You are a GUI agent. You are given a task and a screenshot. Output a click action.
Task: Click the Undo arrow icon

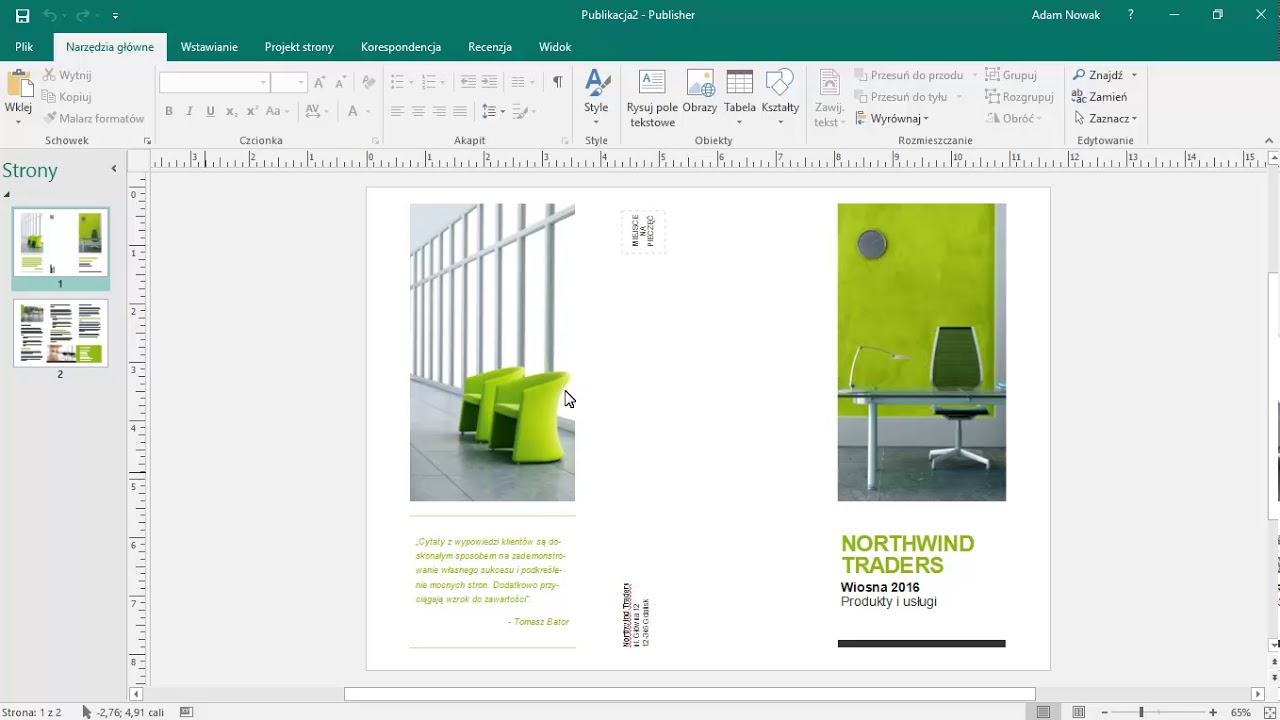pos(50,16)
